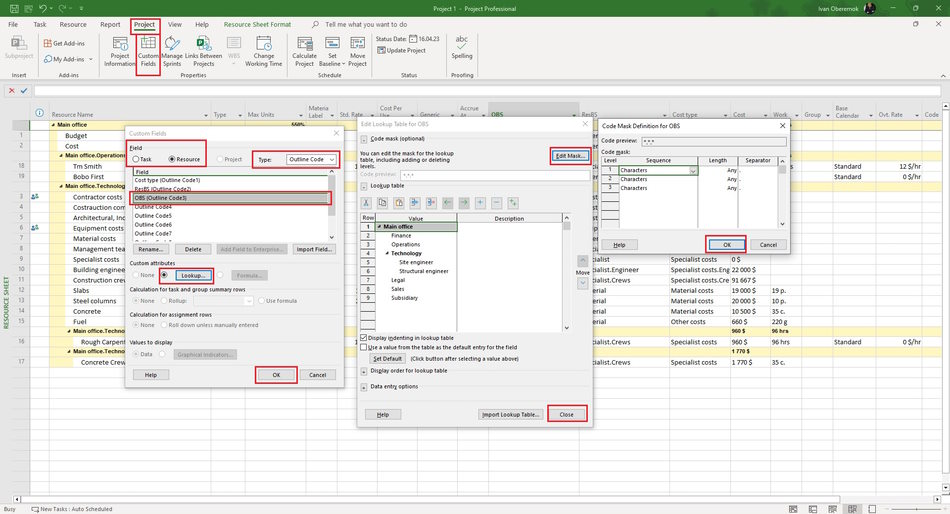Open the Sequence Characters dropdown for level 1
950x514 pixels.
tap(693, 171)
